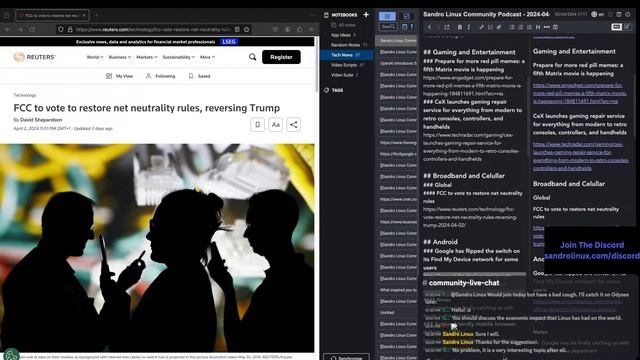The height and width of the screenshot is (360, 640).
Task: Apply italic formatting in Joplin toolbar
Action: 469,27
